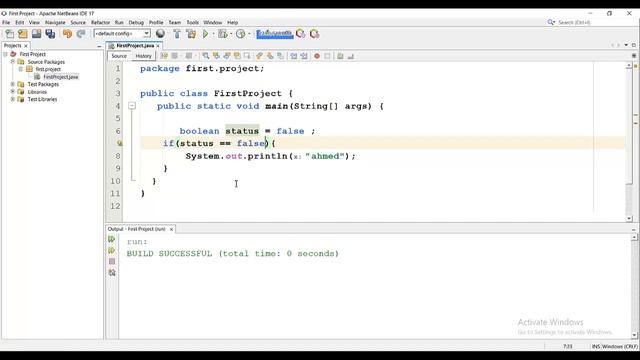Viewport: 640px width, 360px height.
Task: Minimize the Projects panel
Action: click(x=99, y=46)
